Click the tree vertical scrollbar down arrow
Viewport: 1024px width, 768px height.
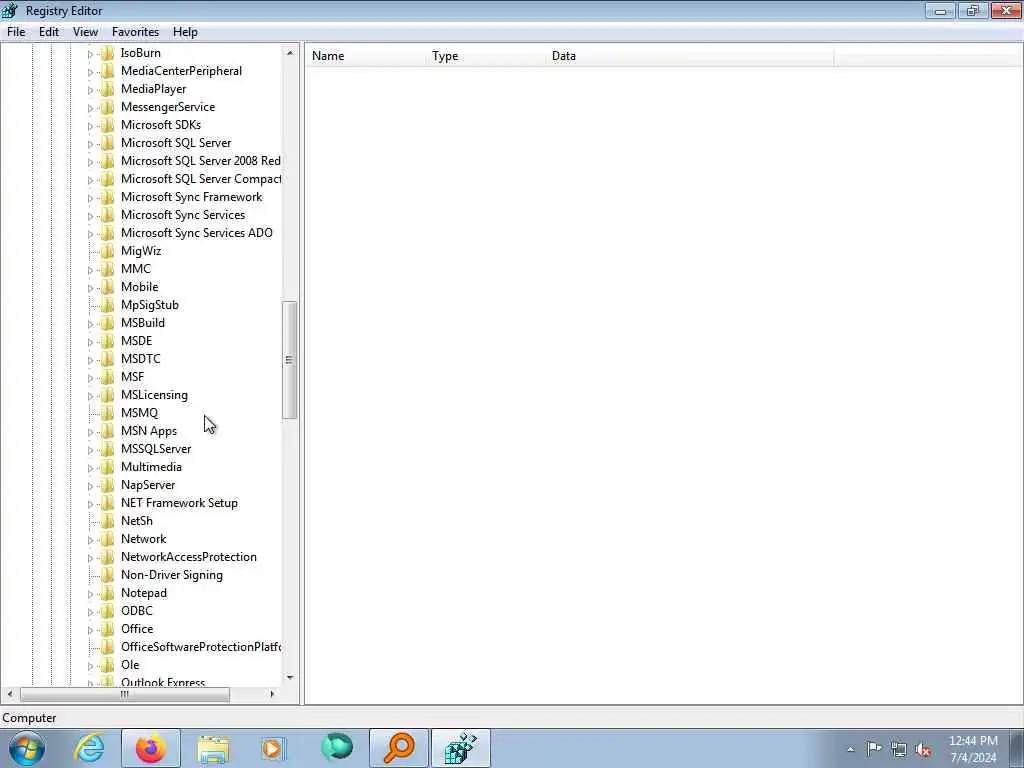pos(290,678)
